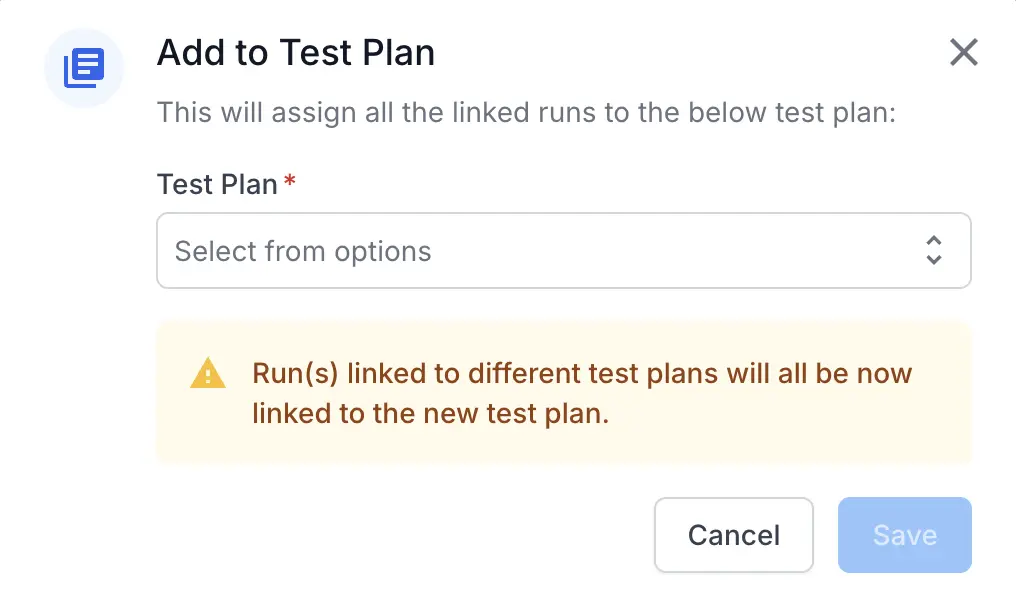Click the disabled Save button
The height and width of the screenshot is (598, 1016).
point(904,535)
